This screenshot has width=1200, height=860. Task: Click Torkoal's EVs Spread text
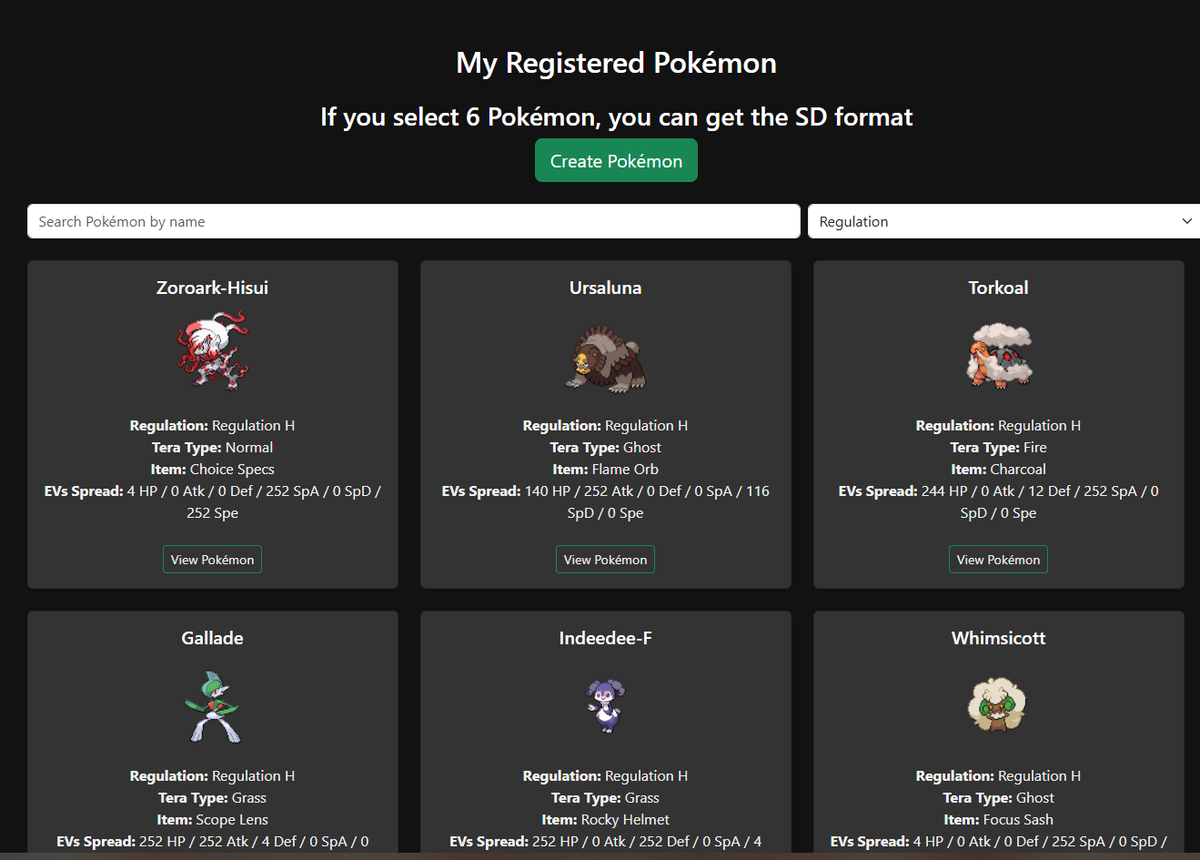[x=998, y=502]
